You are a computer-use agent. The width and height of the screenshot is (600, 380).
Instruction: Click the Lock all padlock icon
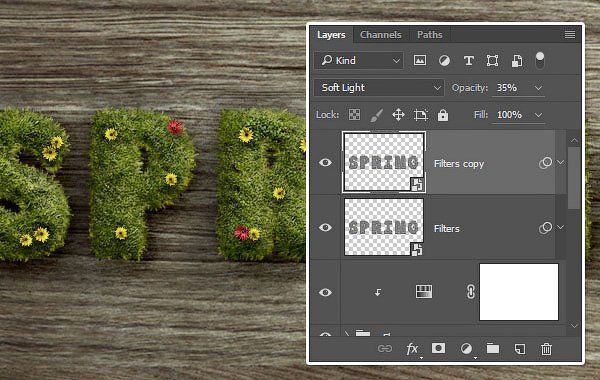pyautogui.click(x=443, y=114)
